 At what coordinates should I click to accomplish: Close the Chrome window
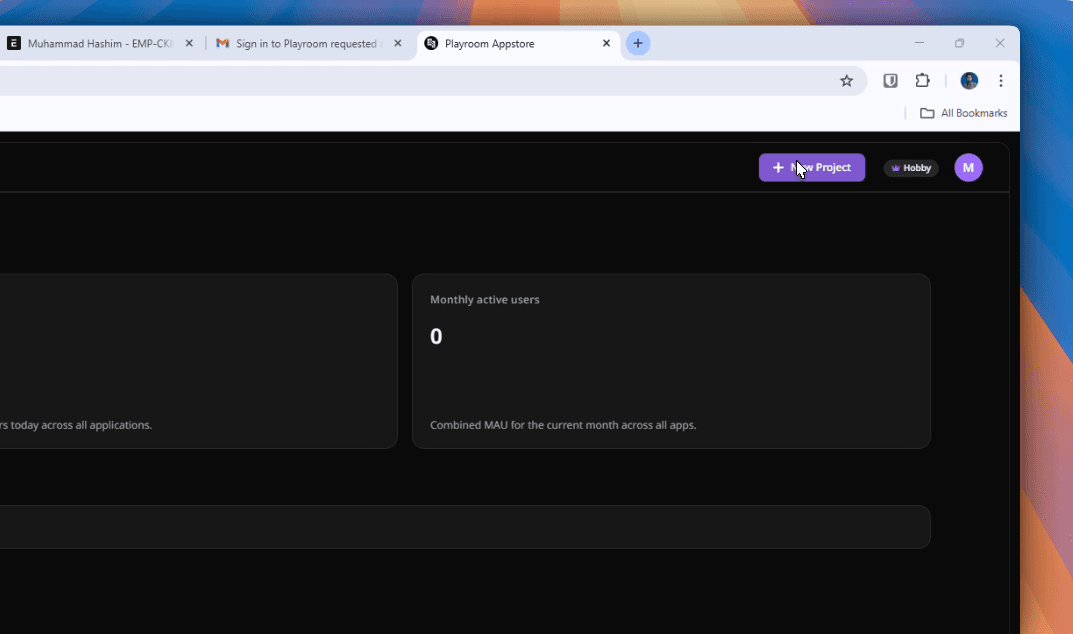click(x=1000, y=43)
